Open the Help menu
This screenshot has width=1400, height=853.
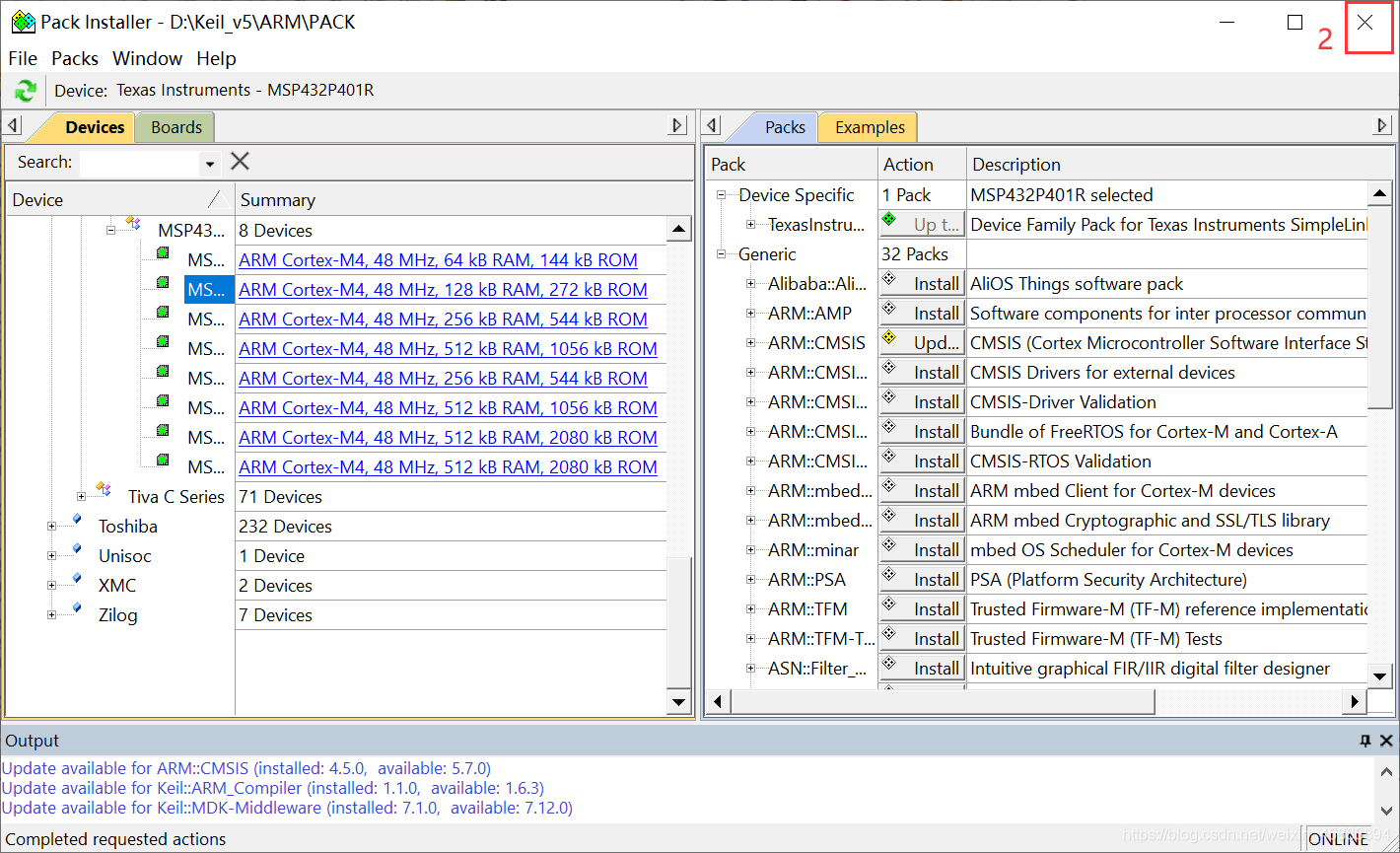(x=216, y=58)
